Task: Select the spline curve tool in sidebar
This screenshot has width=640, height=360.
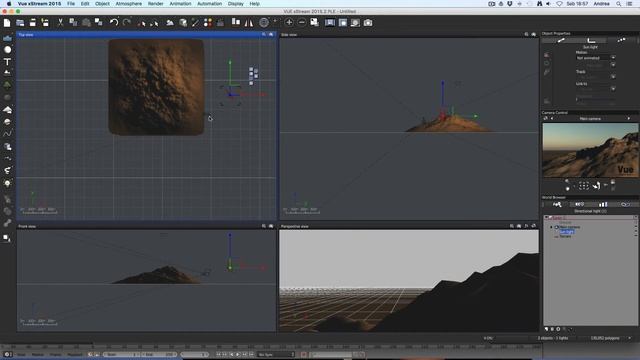Action: (7, 134)
